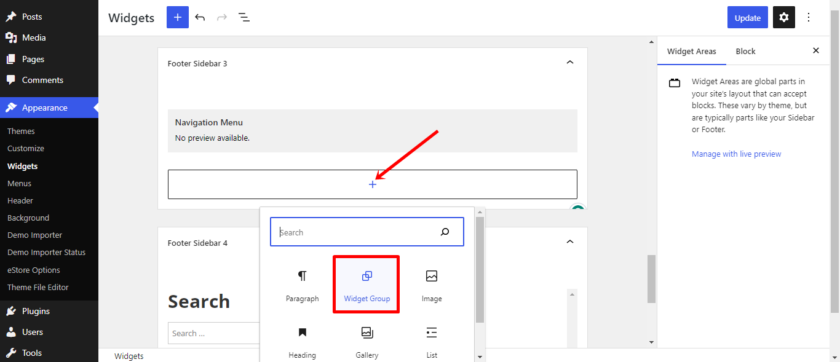The height and width of the screenshot is (362, 840).
Task: Undo the last change
Action: [x=200, y=18]
